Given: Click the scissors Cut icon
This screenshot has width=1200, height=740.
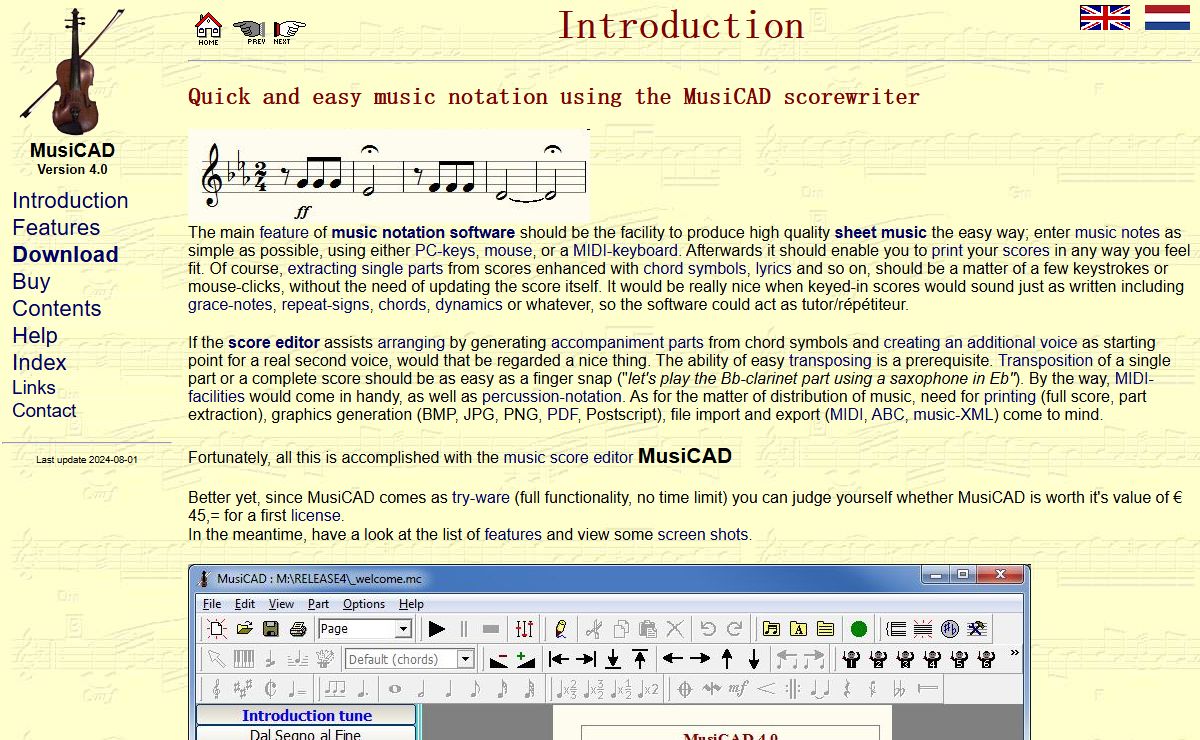Looking at the screenshot, I should tap(593, 629).
